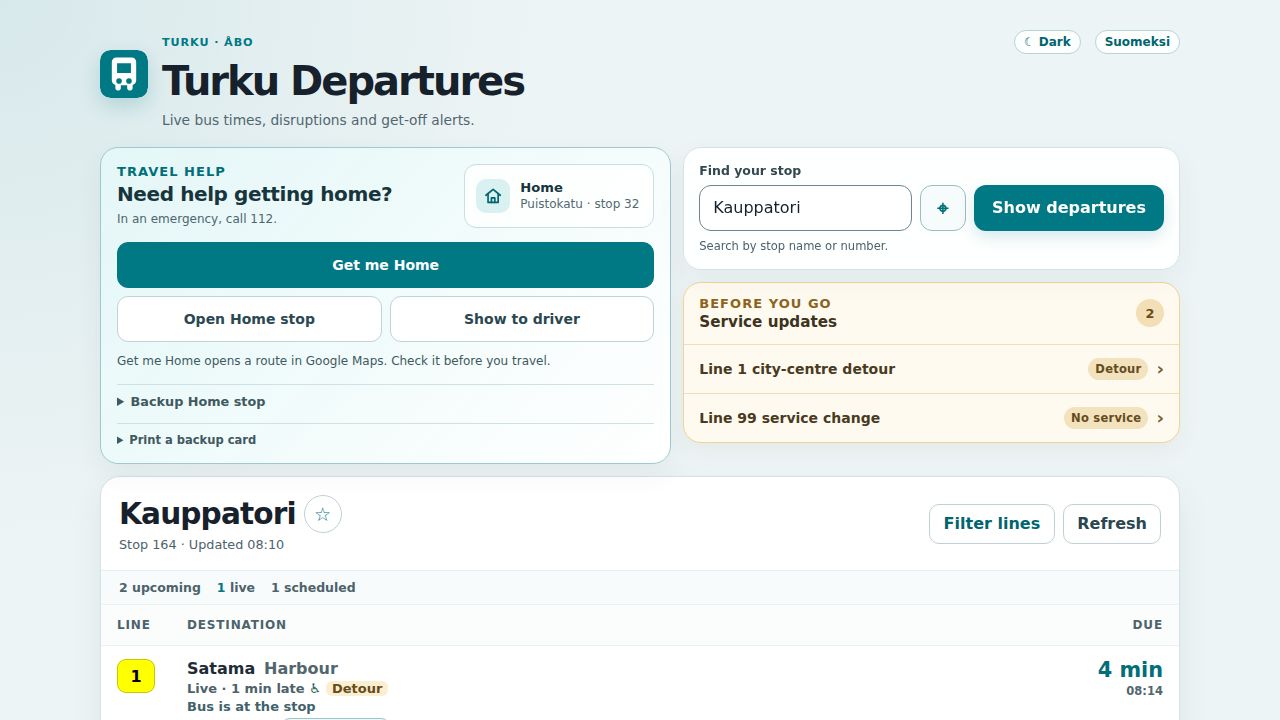The width and height of the screenshot is (1280, 720).
Task: Click the '1 scheduled' summary count
Action: [x=313, y=588]
